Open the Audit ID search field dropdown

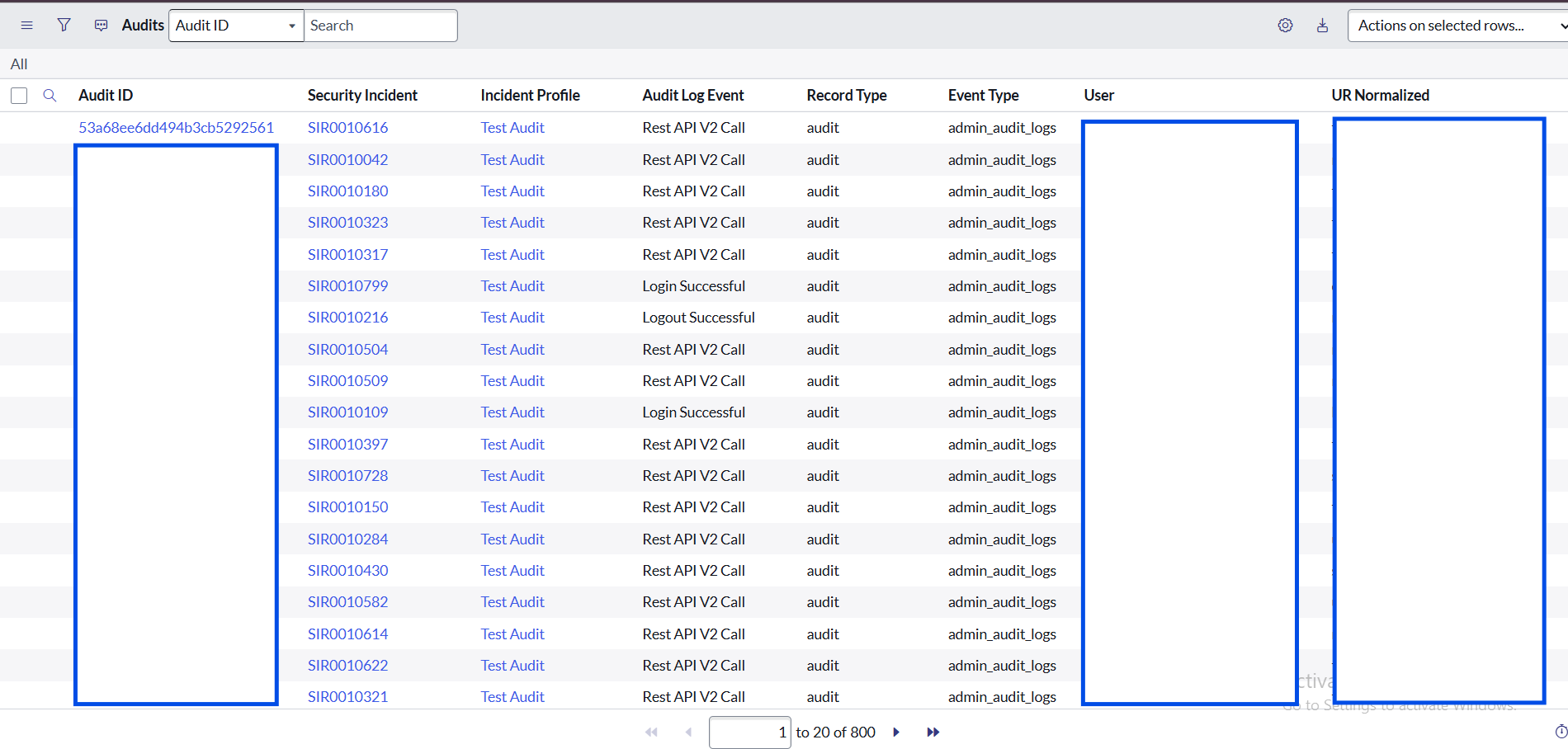tap(236, 26)
